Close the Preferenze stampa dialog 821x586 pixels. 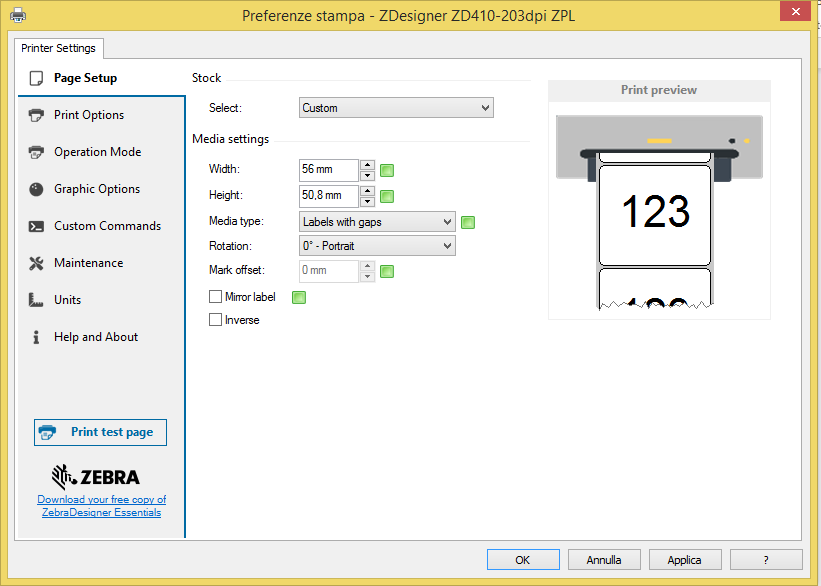coord(795,12)
